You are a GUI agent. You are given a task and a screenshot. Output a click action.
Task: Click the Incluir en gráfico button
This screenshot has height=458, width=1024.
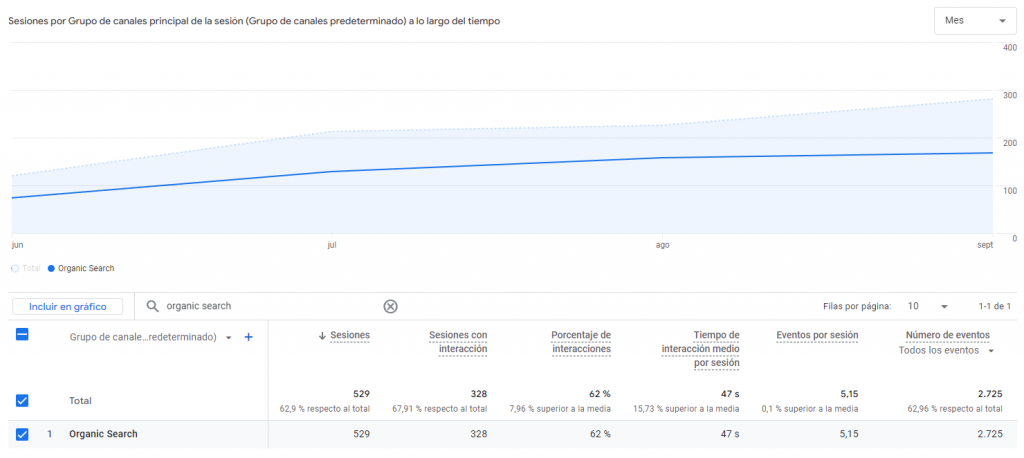[x=67, y=306]
